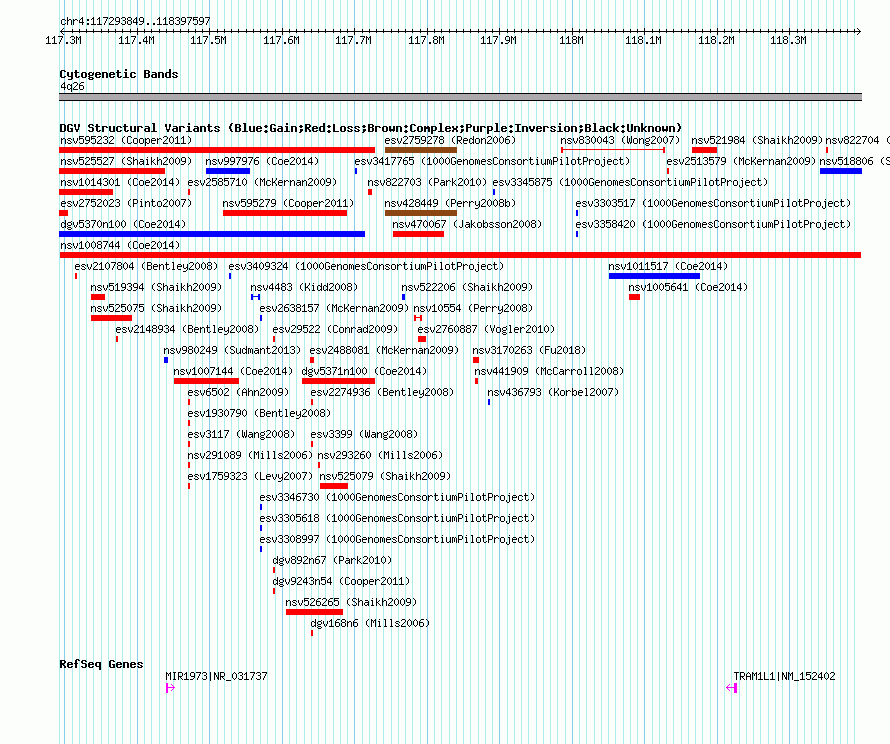Select the esv2759278 brown complex bar
This screenshot has height=744, width=890.
421,150
